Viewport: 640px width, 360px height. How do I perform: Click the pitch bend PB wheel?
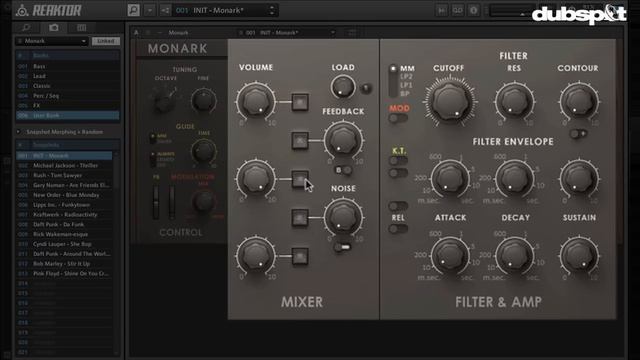[x=156, y=202]
